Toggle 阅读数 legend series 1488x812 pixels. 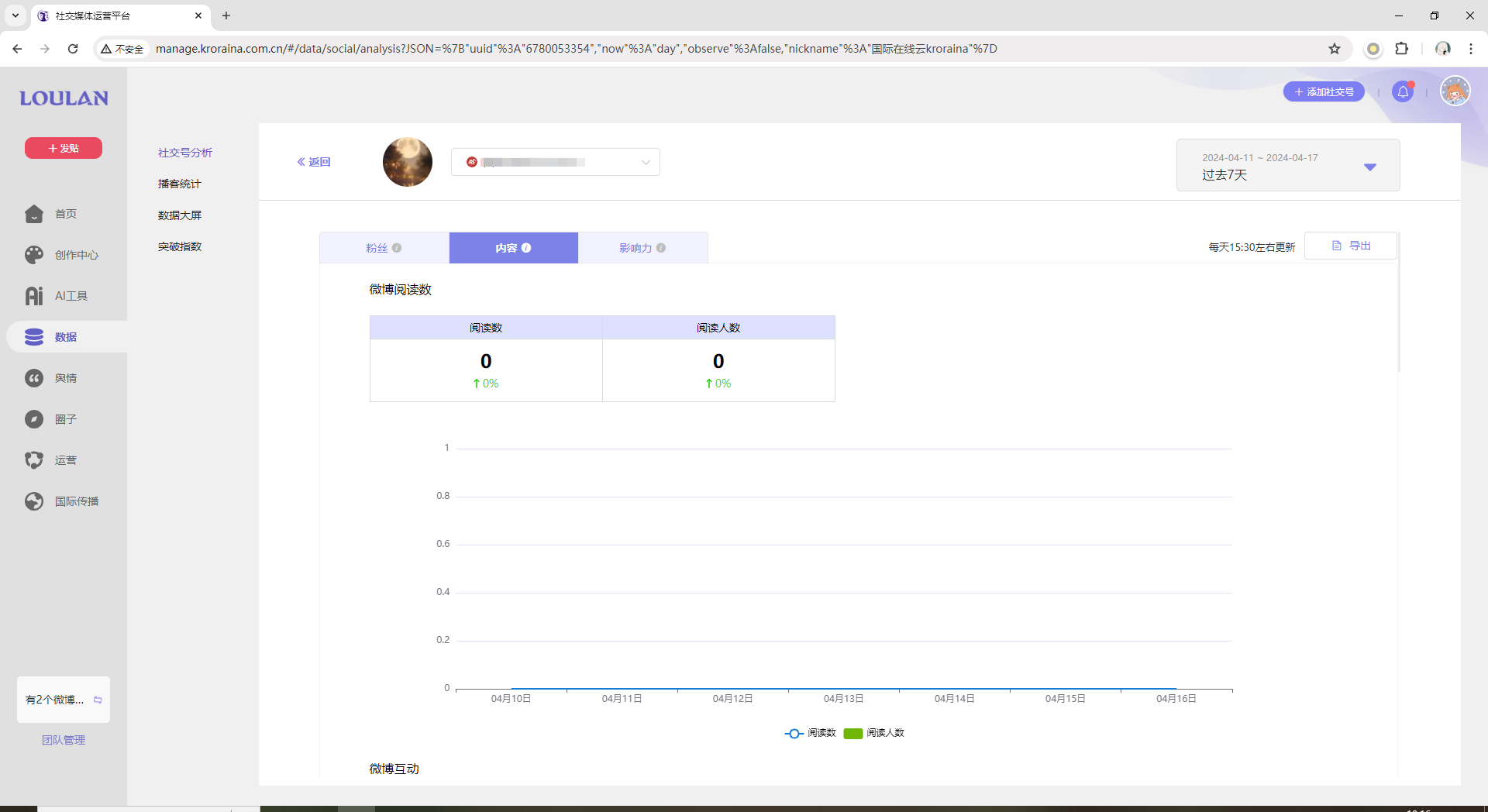tap(810, 733)
